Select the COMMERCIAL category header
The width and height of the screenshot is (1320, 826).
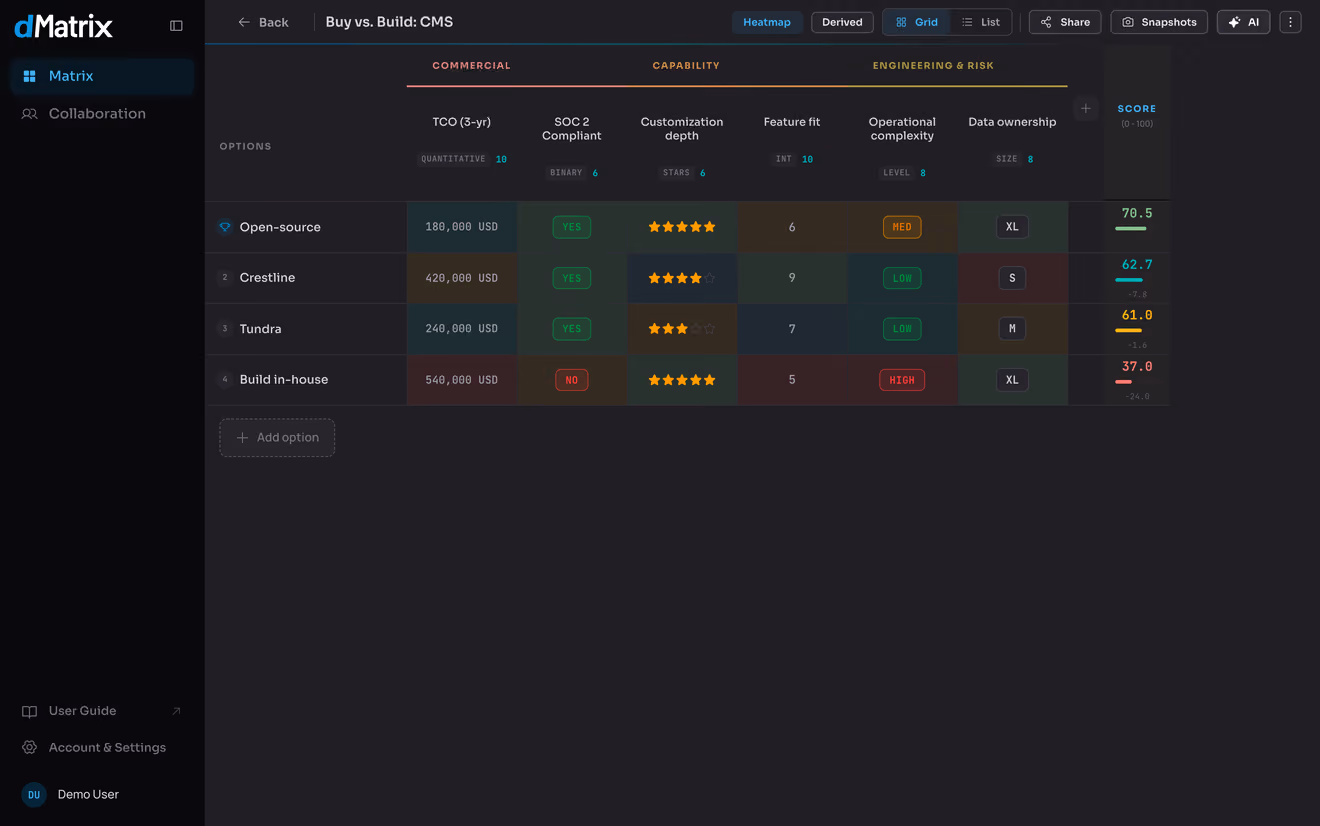471,66
